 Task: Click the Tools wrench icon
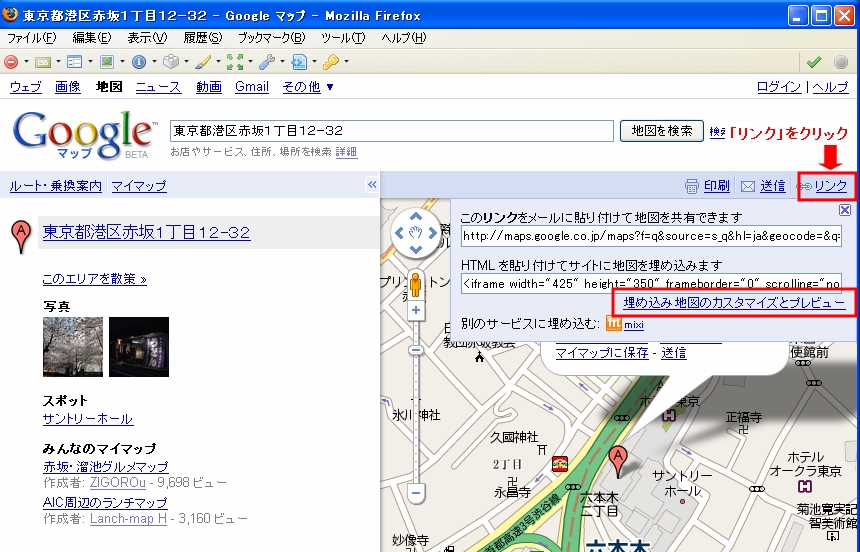(x=267, y=62)
